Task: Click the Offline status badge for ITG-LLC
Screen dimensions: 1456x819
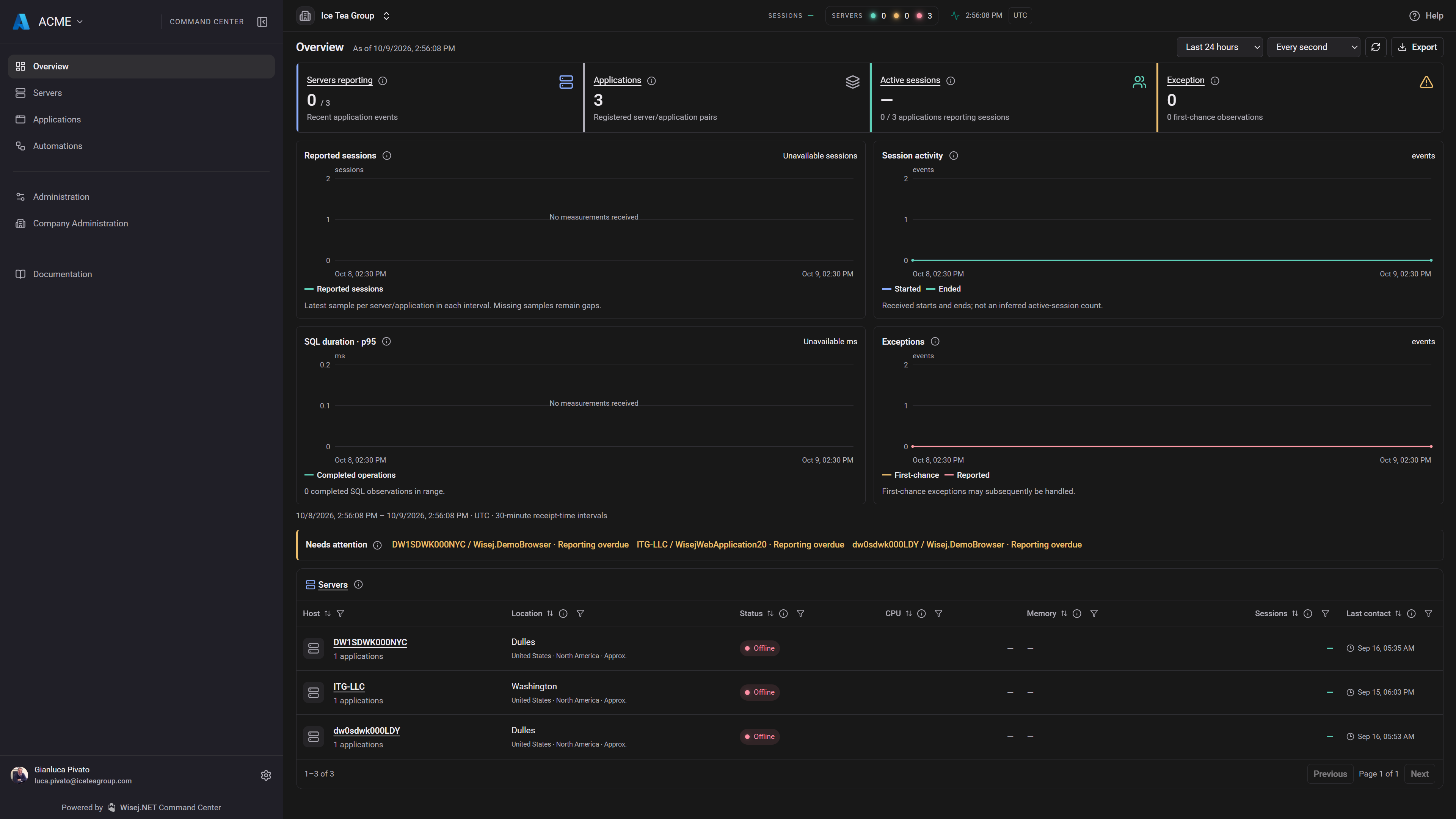Action: coord(759,692)
